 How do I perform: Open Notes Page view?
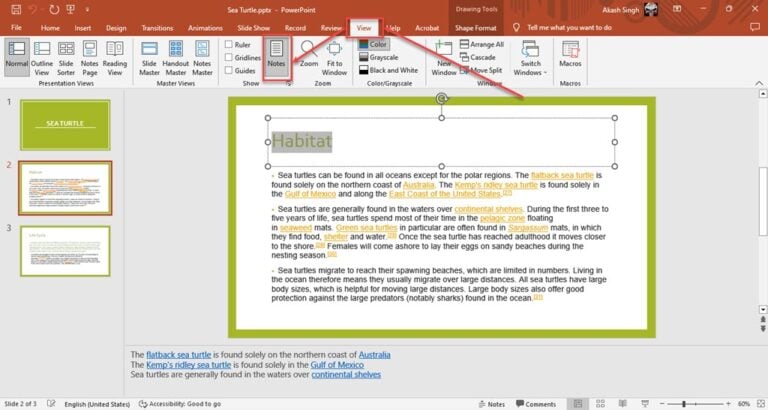pos(90,57)
